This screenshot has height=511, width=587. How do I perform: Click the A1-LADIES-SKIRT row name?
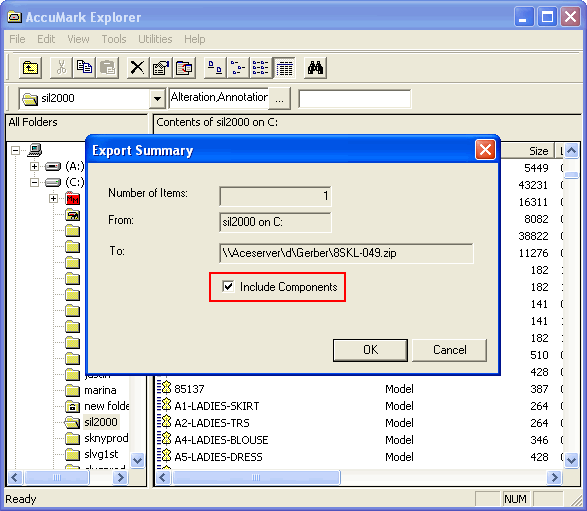(216, 406)
